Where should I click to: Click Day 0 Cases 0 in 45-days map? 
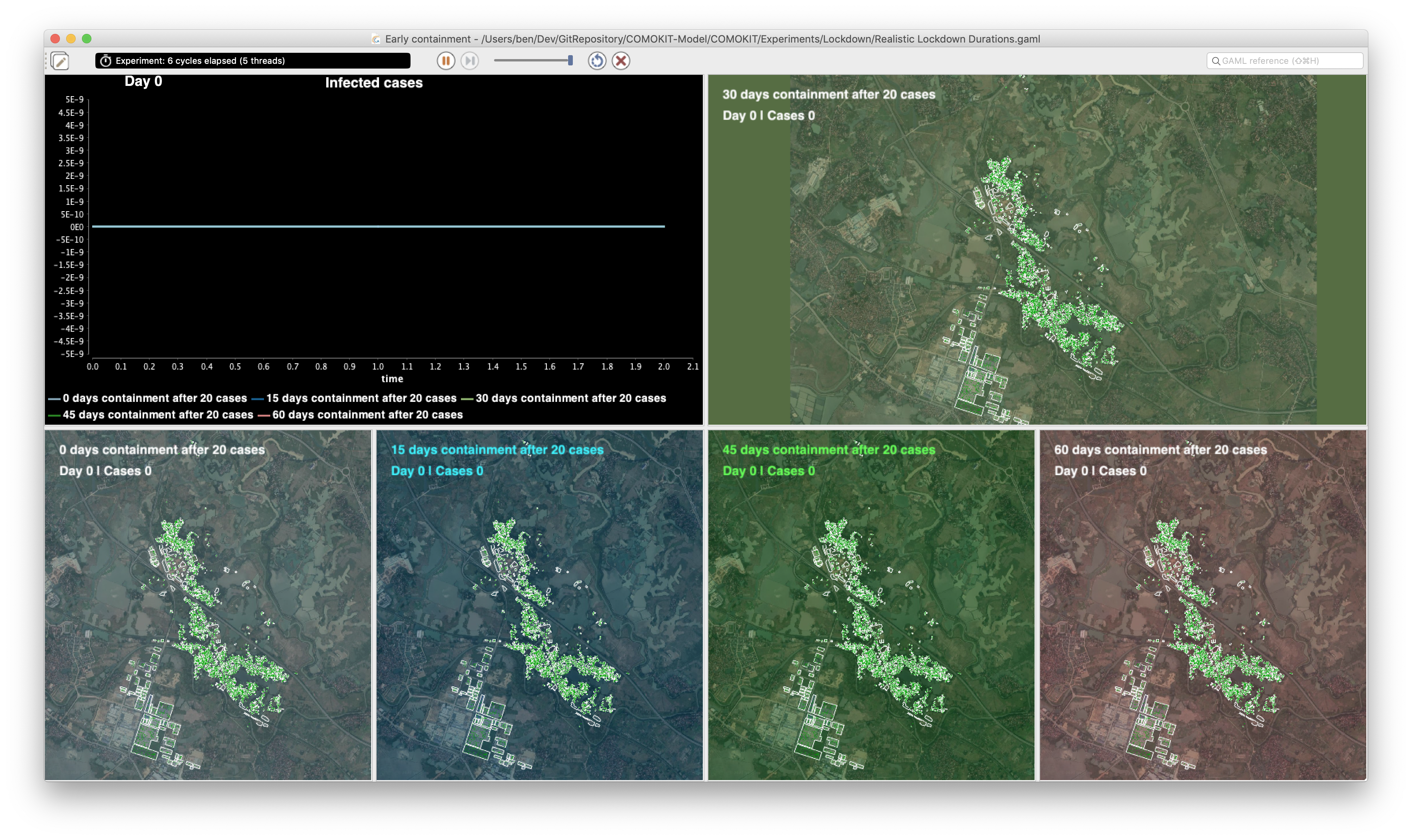[x=769, y=471]
